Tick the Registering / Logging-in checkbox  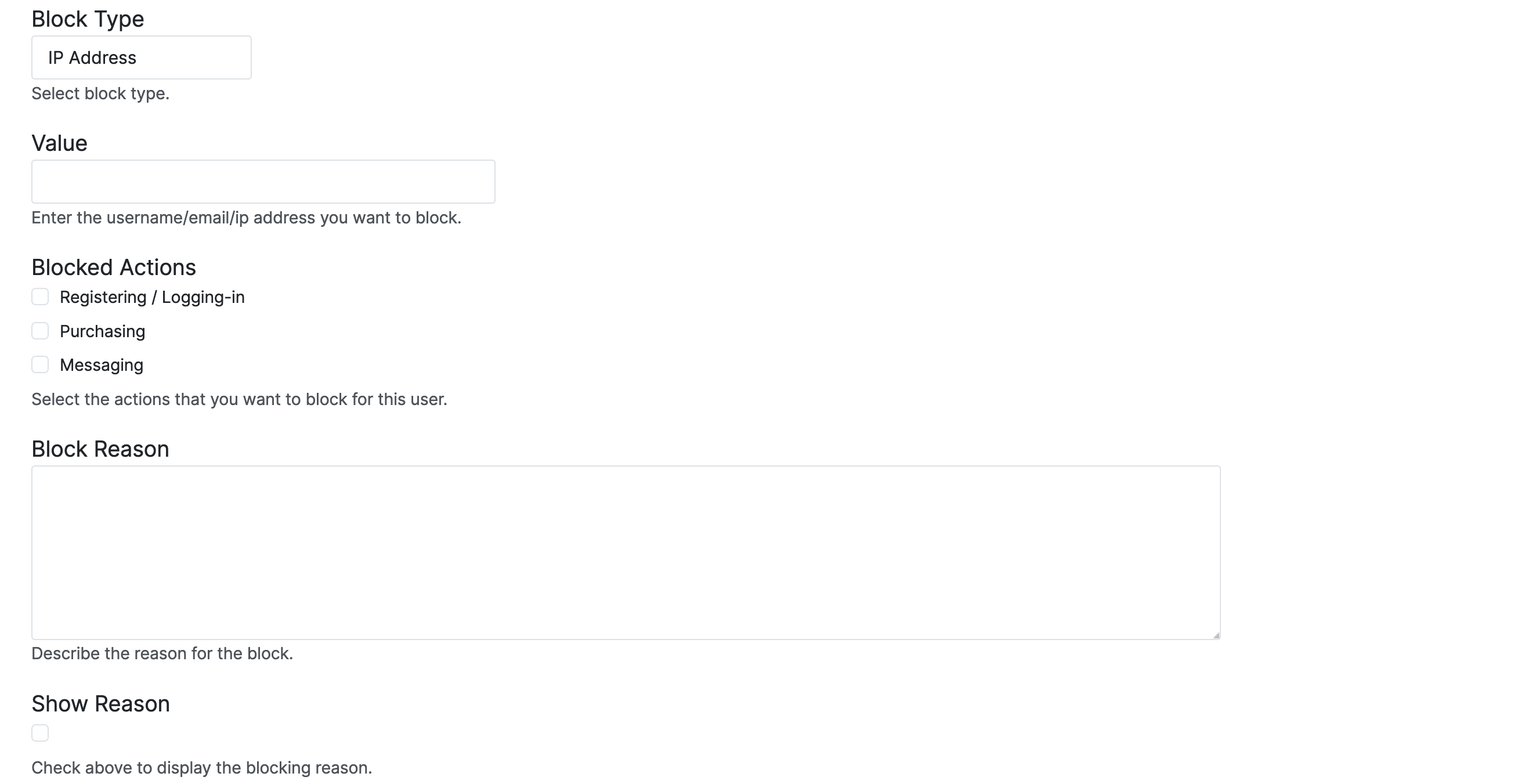point(40,297)
